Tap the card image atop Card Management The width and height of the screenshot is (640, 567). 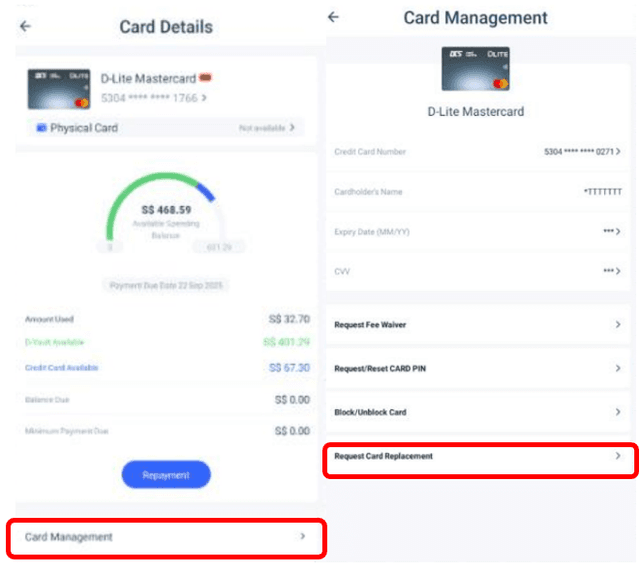point(475,68)
